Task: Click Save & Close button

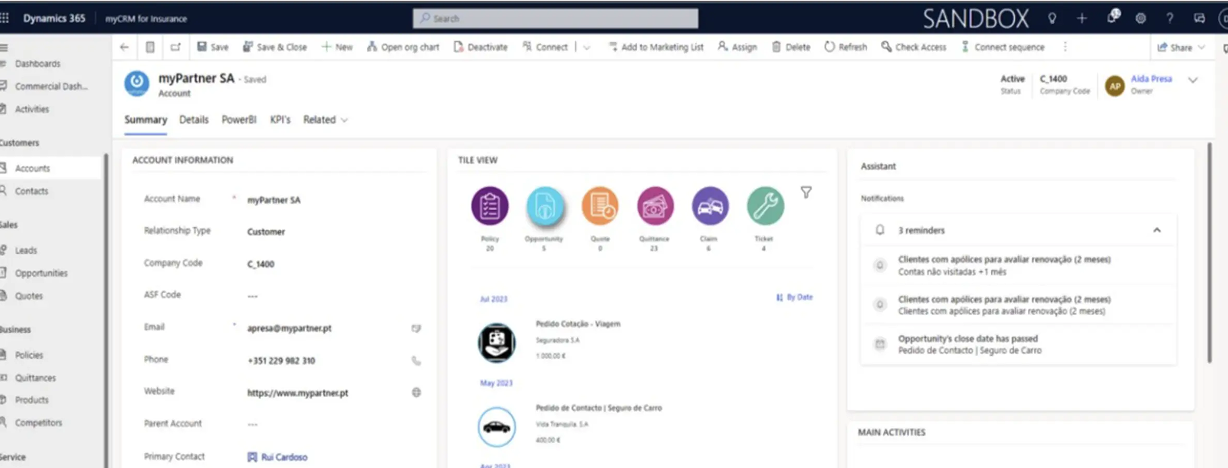Action: tap(274, 47)
